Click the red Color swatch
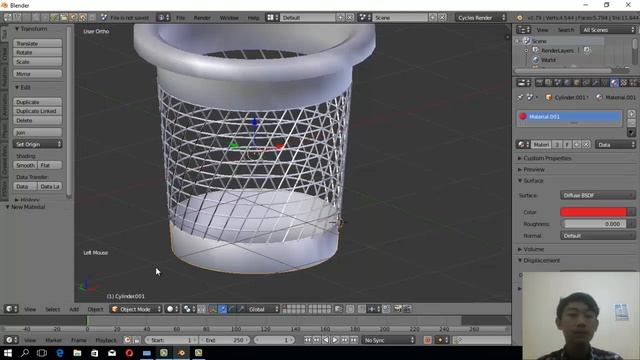 pyautogui.click(x=593, y=212)
